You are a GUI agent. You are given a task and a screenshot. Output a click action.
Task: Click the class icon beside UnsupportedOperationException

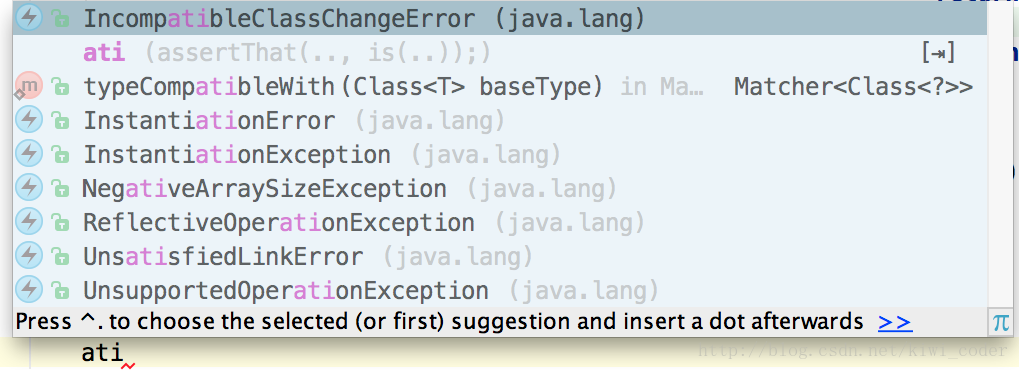coord(28,289)
